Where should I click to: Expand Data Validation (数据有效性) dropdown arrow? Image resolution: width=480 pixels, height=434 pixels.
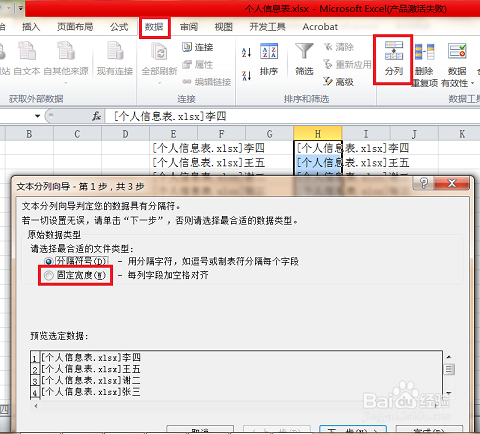472,83
